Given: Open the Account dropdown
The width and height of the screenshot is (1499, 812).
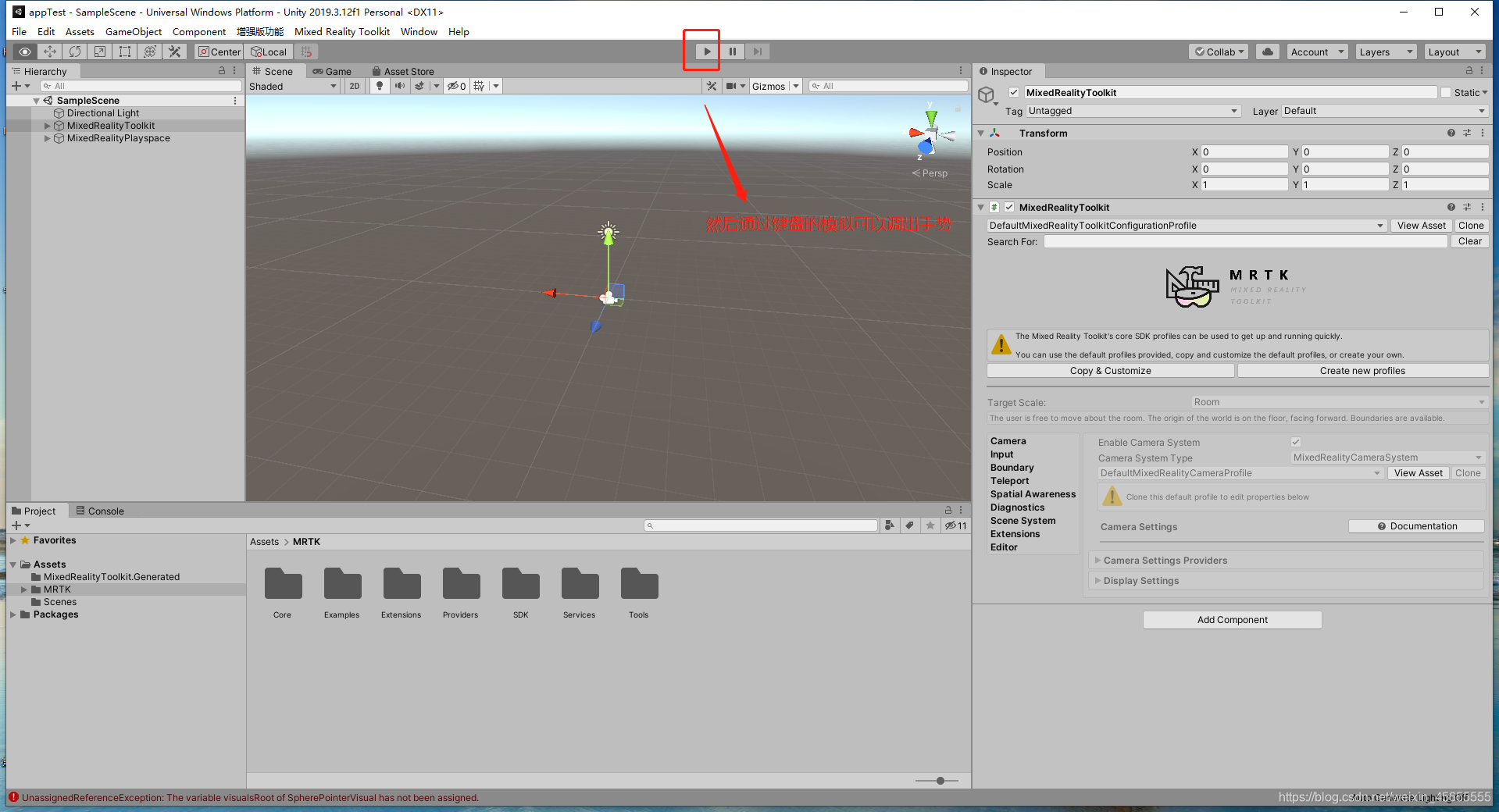Looking at the screenshot, I should click(x=1317, y=52).
